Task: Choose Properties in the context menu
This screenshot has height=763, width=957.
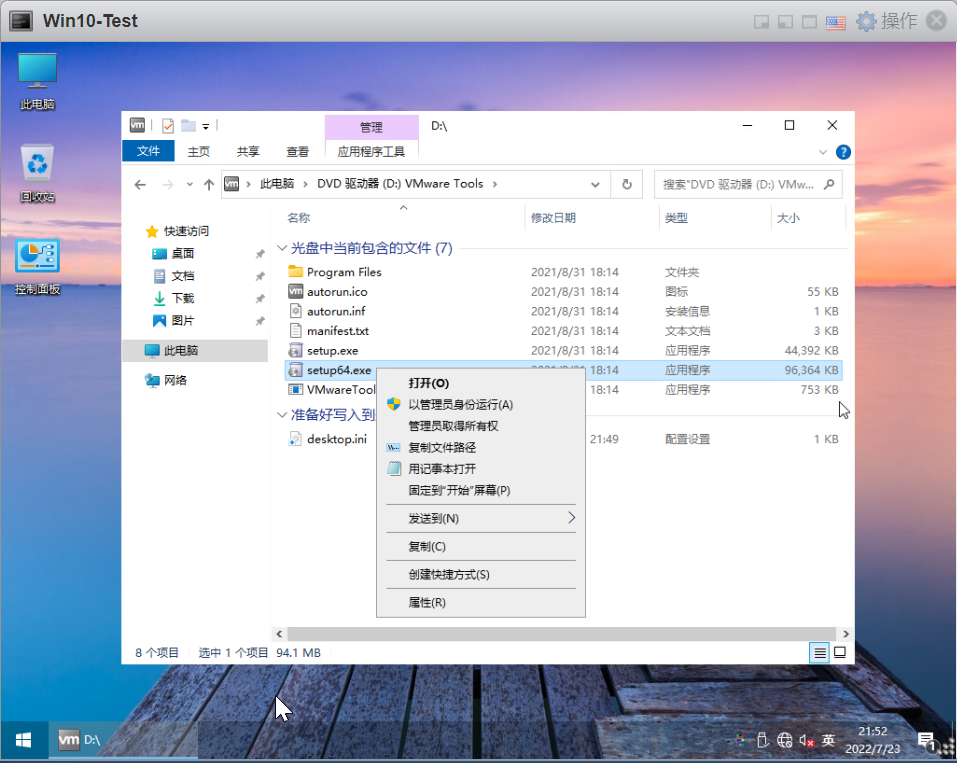Action: 481,602
